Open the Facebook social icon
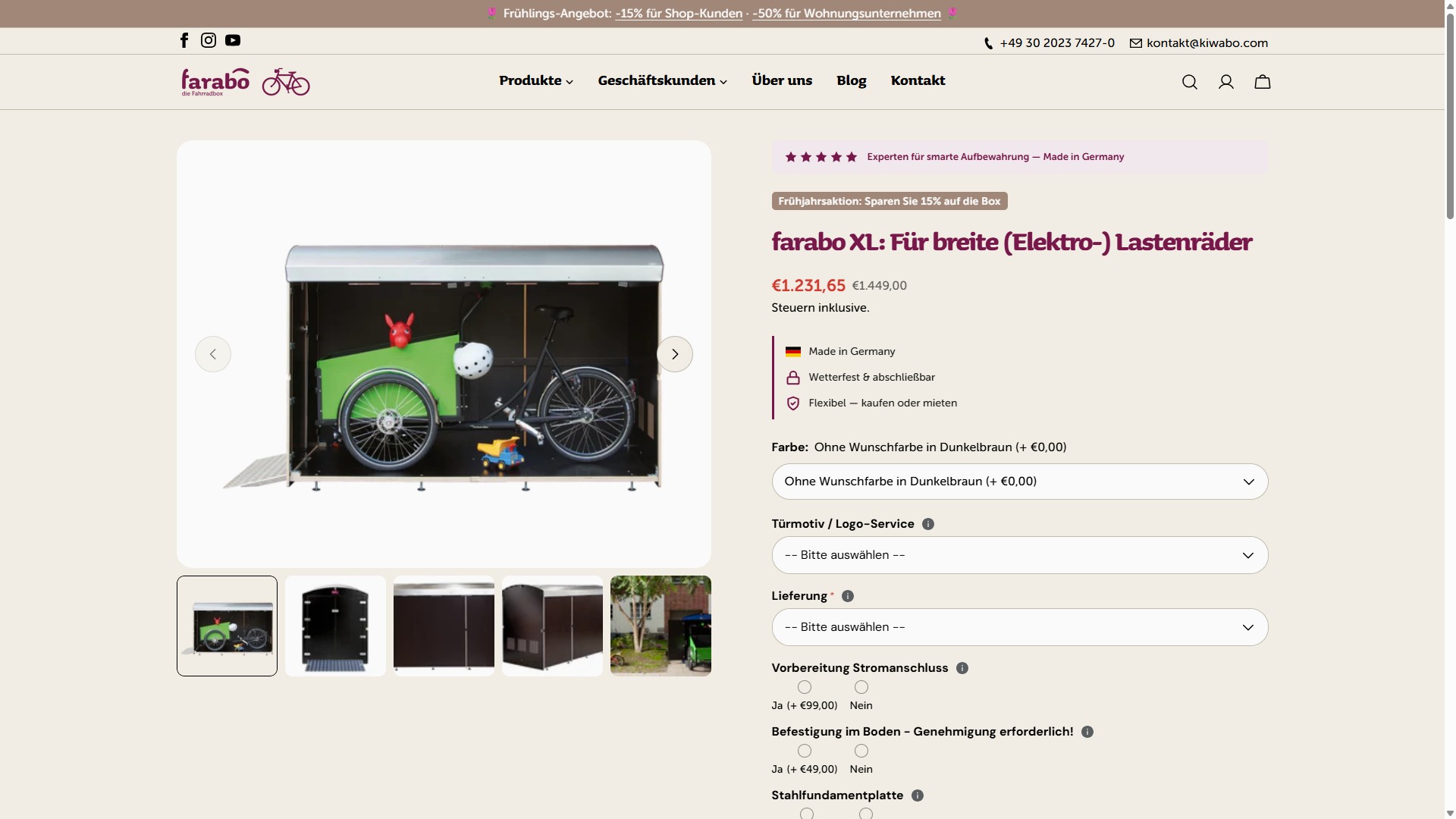This screenshot has width=1456, height=819. tap(184, 40)
